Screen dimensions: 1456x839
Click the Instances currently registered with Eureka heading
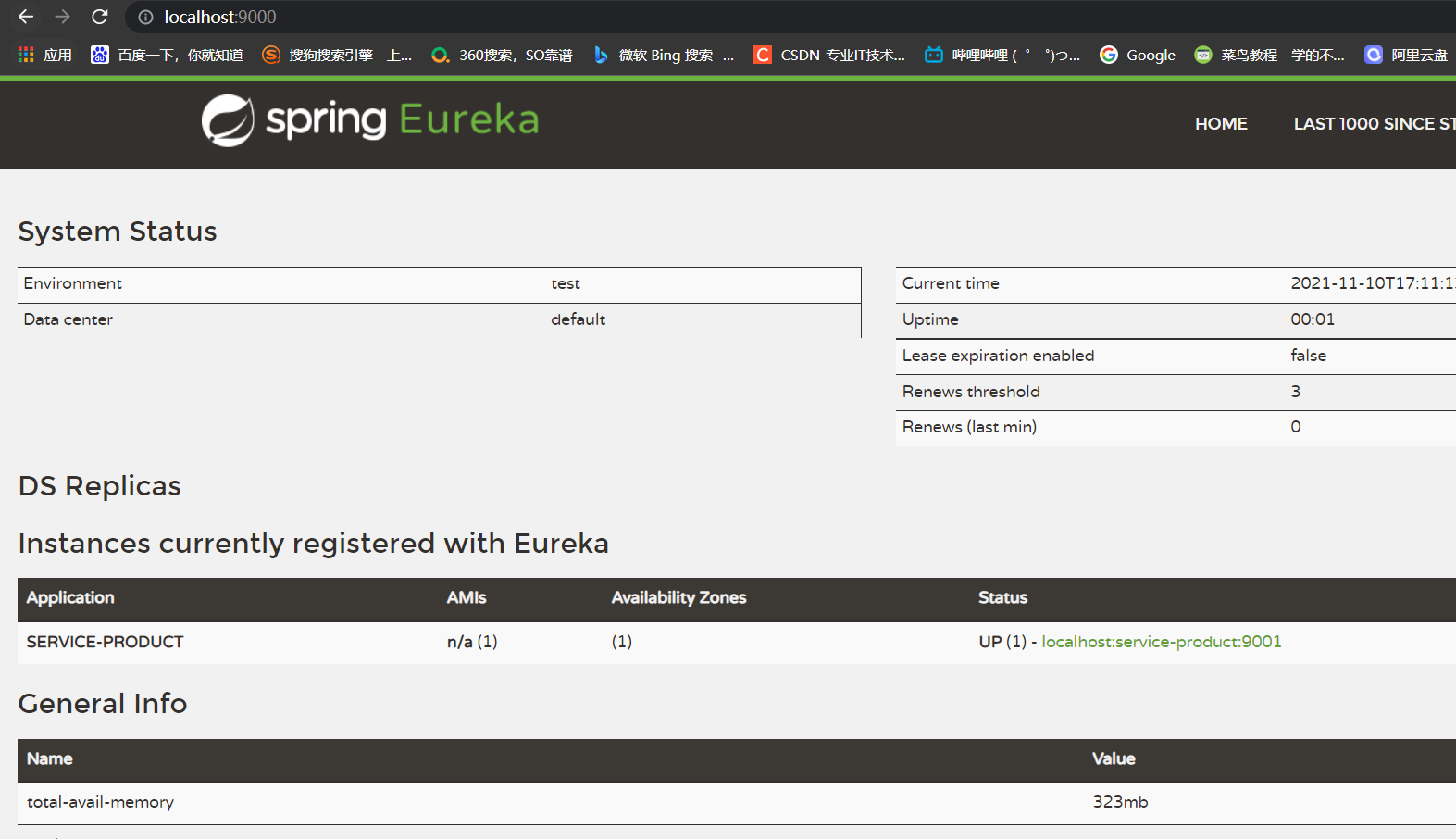[314, 544]
